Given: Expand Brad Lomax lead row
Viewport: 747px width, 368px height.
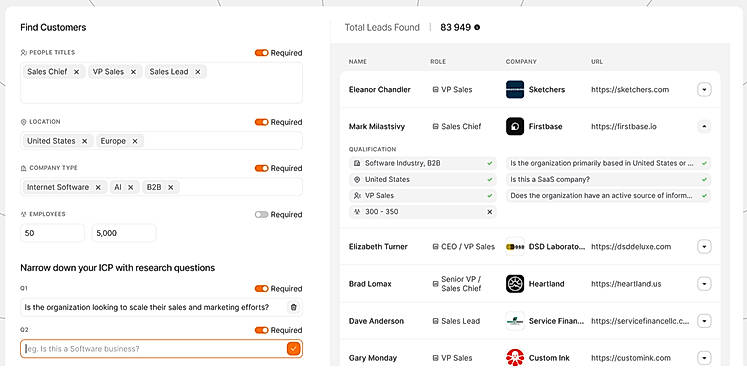Looking at the screenshot, I should coord(704,284).
